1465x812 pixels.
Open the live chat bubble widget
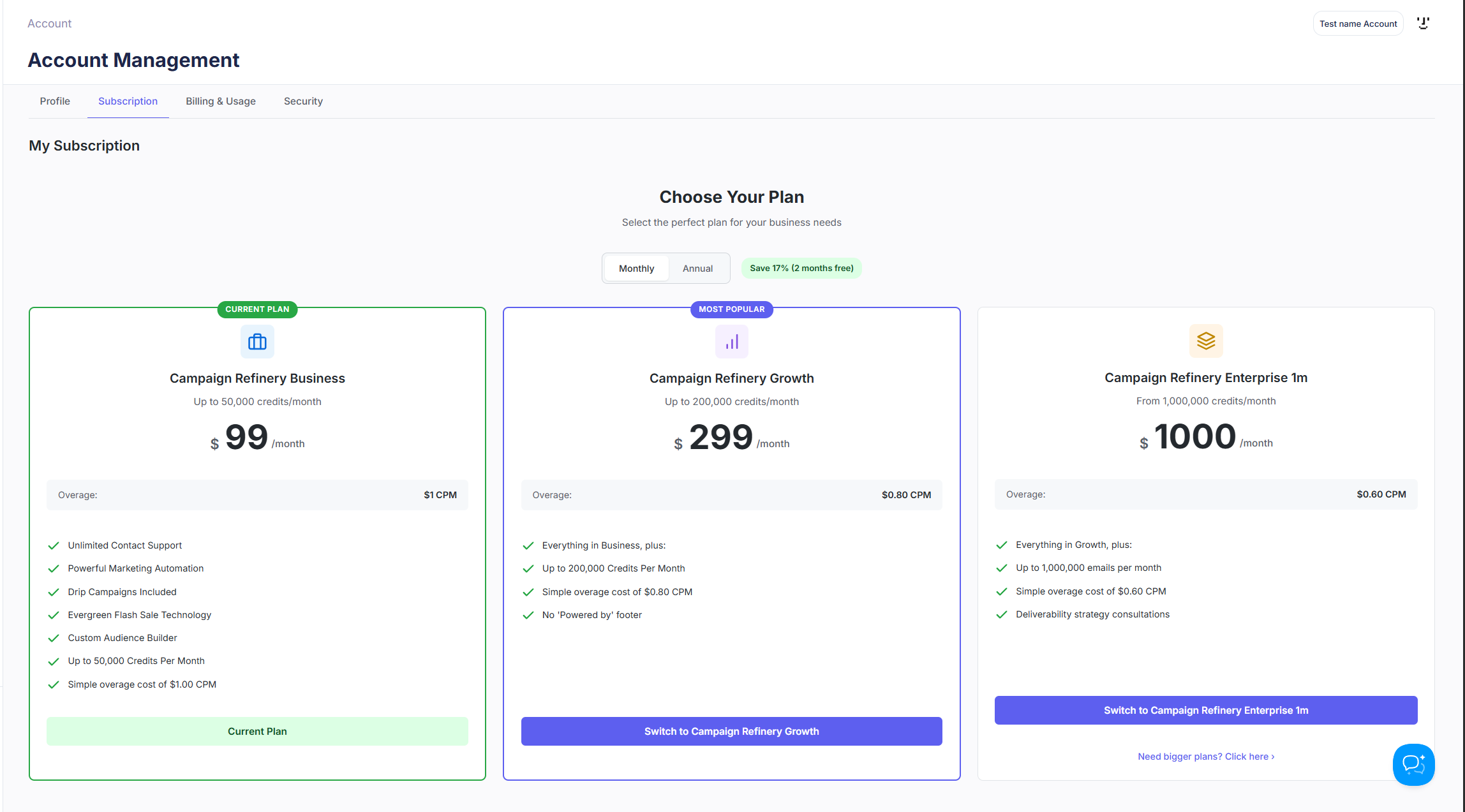point(1413,764)
